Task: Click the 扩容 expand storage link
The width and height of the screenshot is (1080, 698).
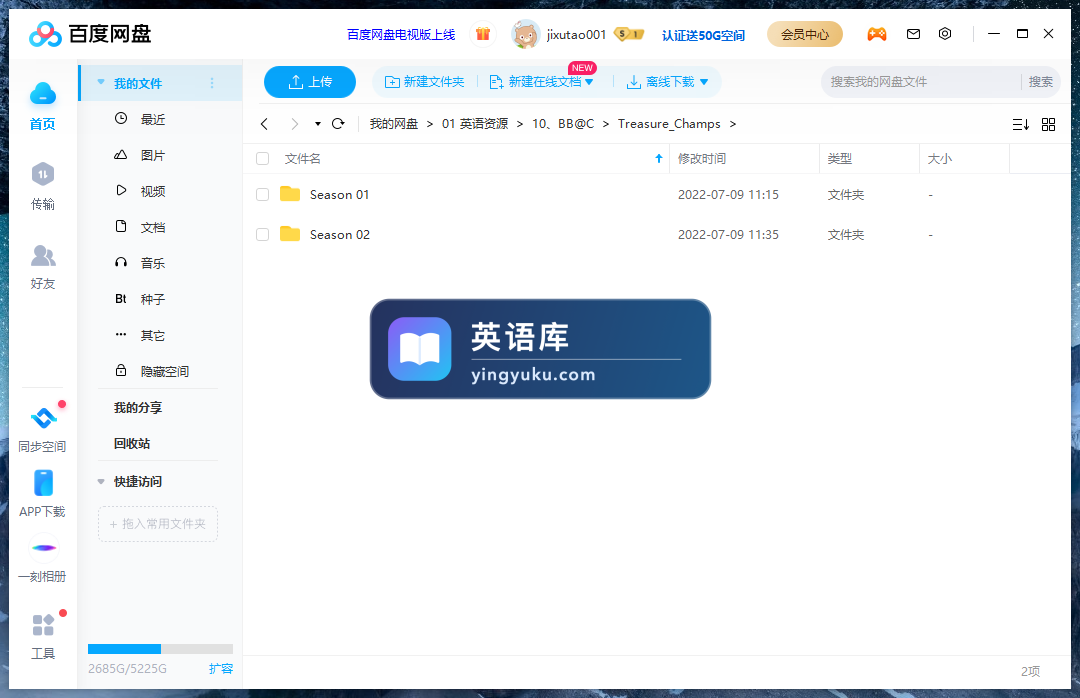Action: coord(221,668)
